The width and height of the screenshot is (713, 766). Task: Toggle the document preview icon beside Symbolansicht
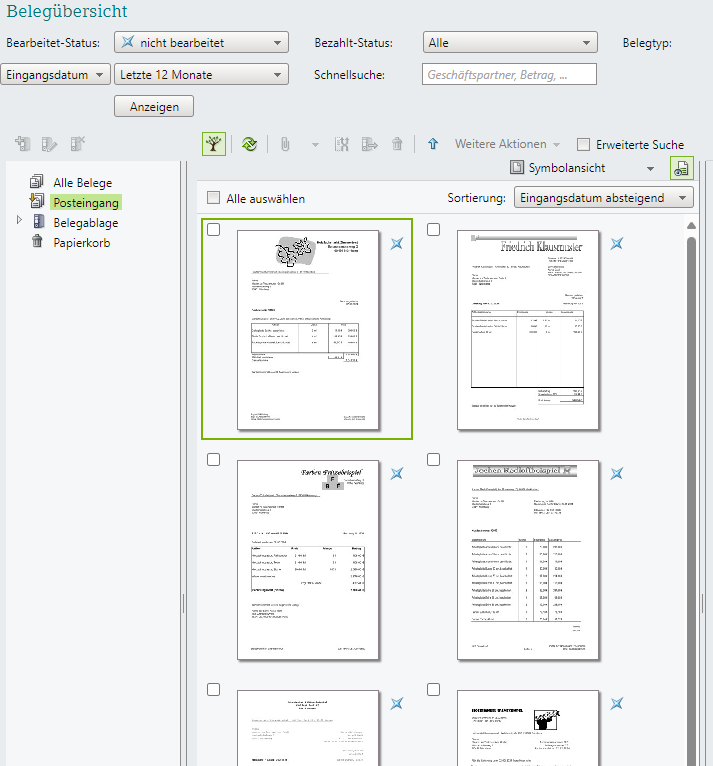coord(680,169)
